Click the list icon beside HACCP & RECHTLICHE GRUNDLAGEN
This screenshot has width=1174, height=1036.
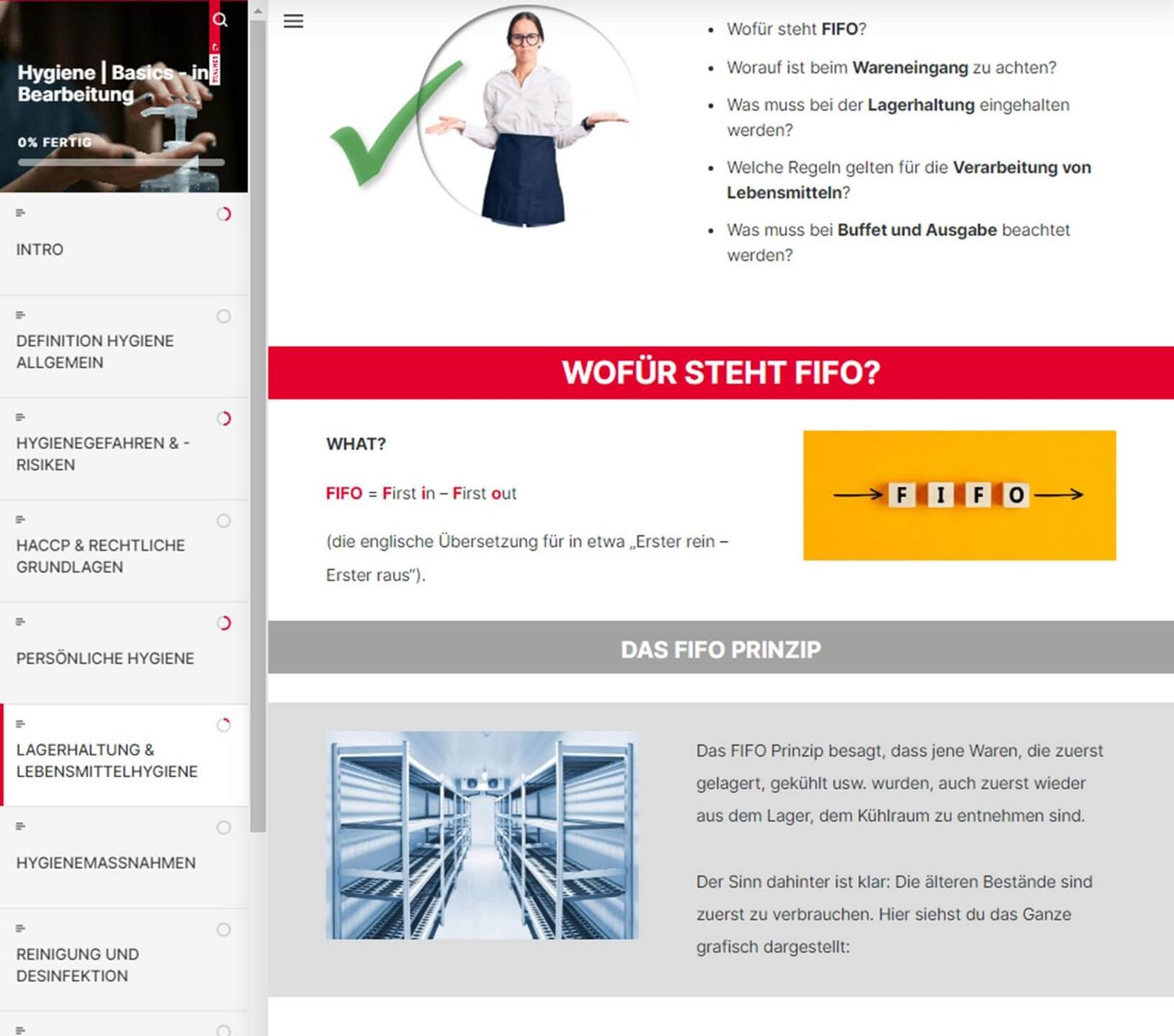tap(21, 520)
